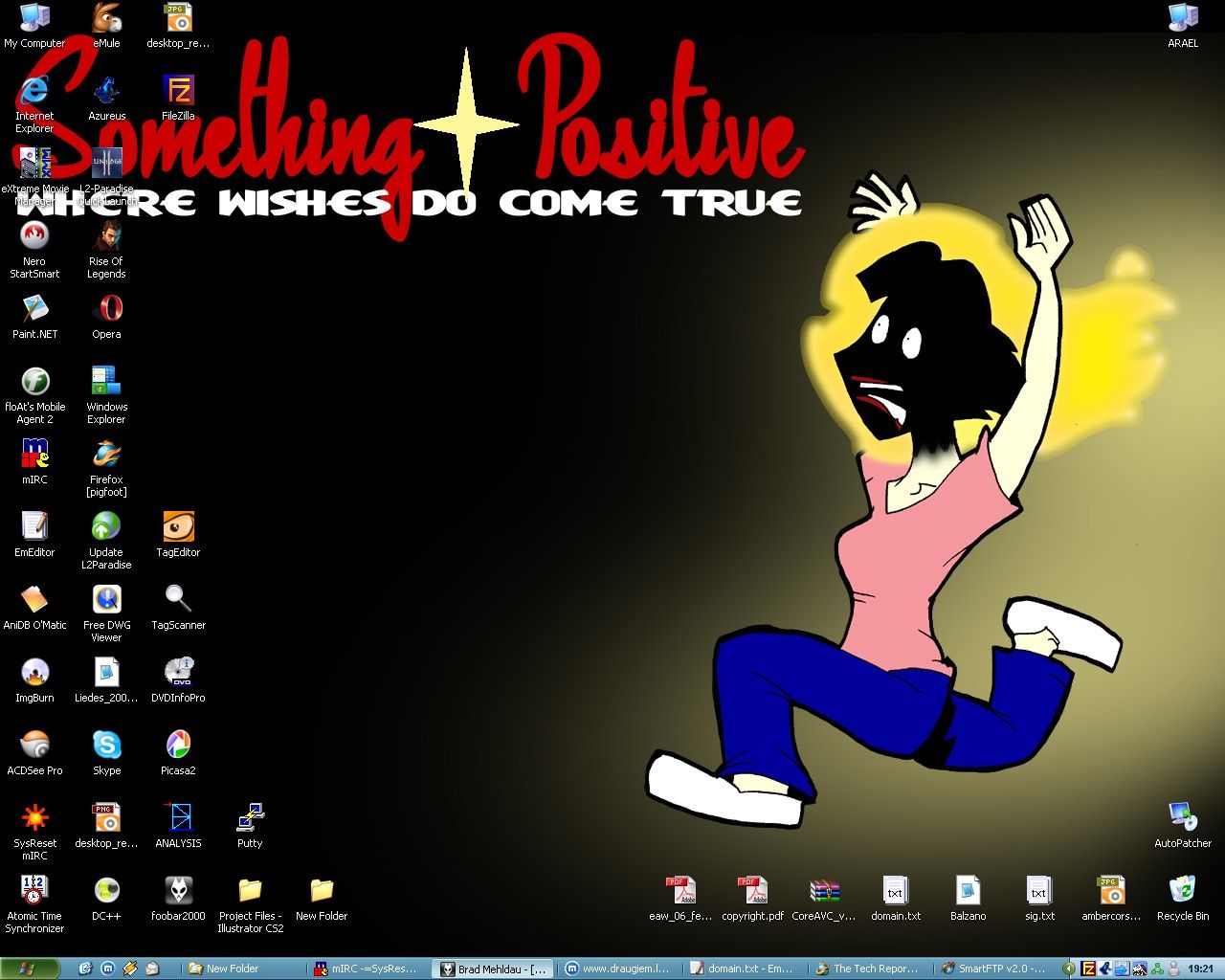Image resolution: width=1225 pixels, height=980 pixels.
Task: Open the Azureus desktop shortcut
Action: point(106,98)
